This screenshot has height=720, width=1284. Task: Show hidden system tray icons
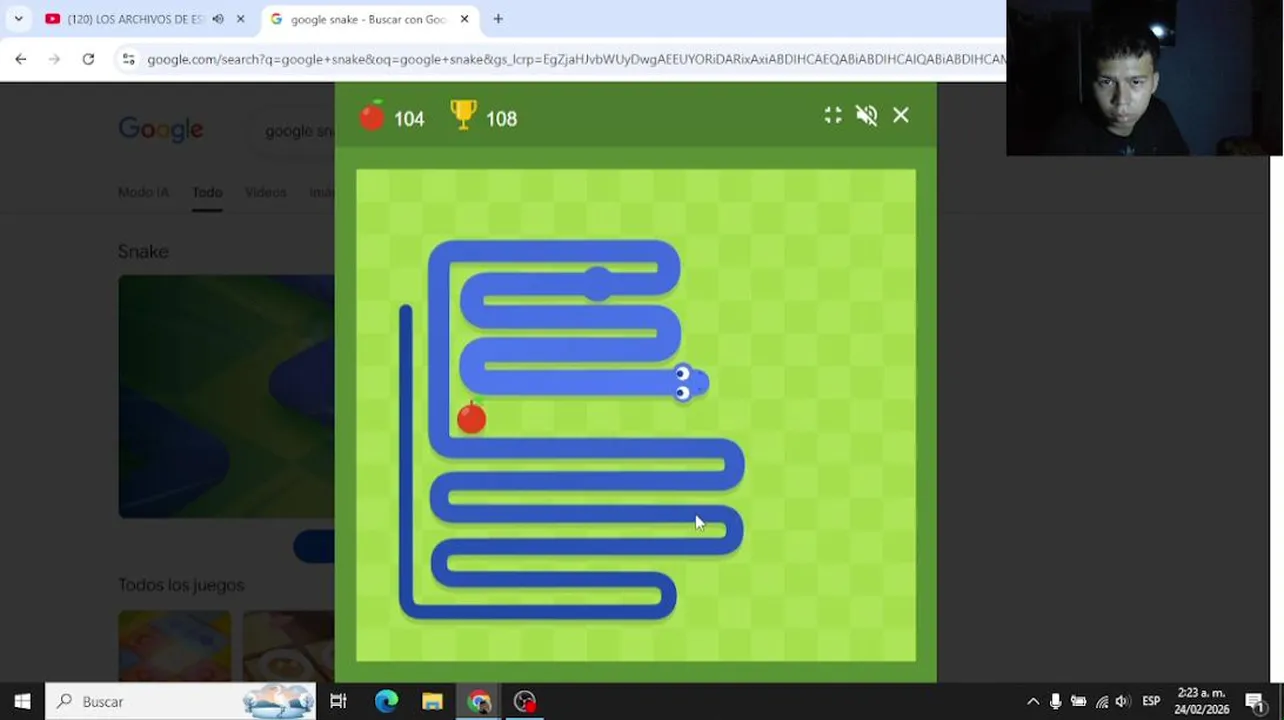tap(1033, 701)
